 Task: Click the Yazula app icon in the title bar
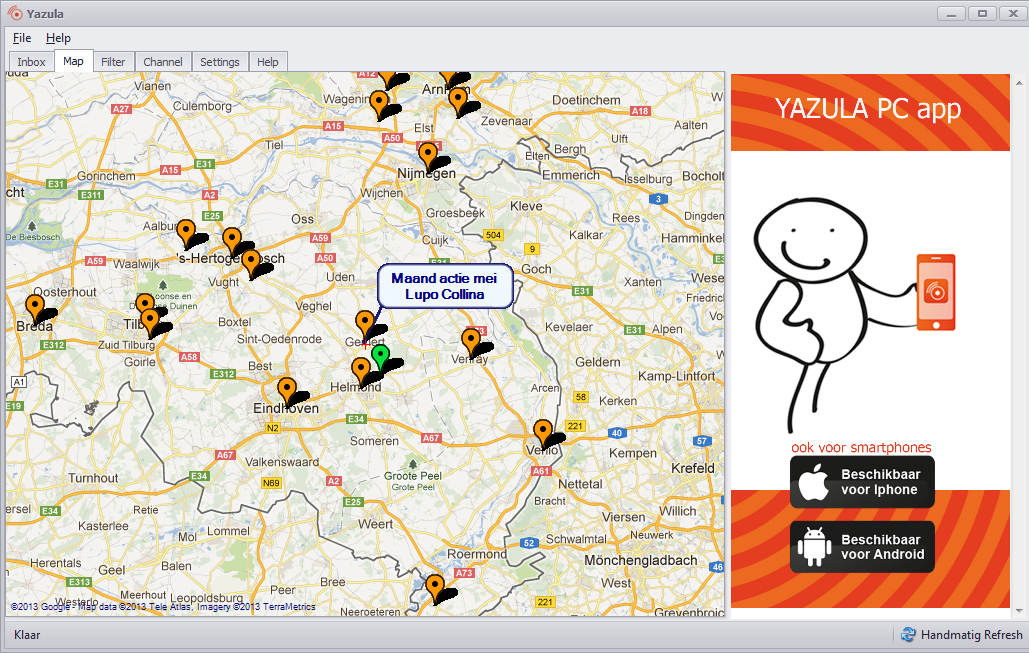[x=14, y=13]
